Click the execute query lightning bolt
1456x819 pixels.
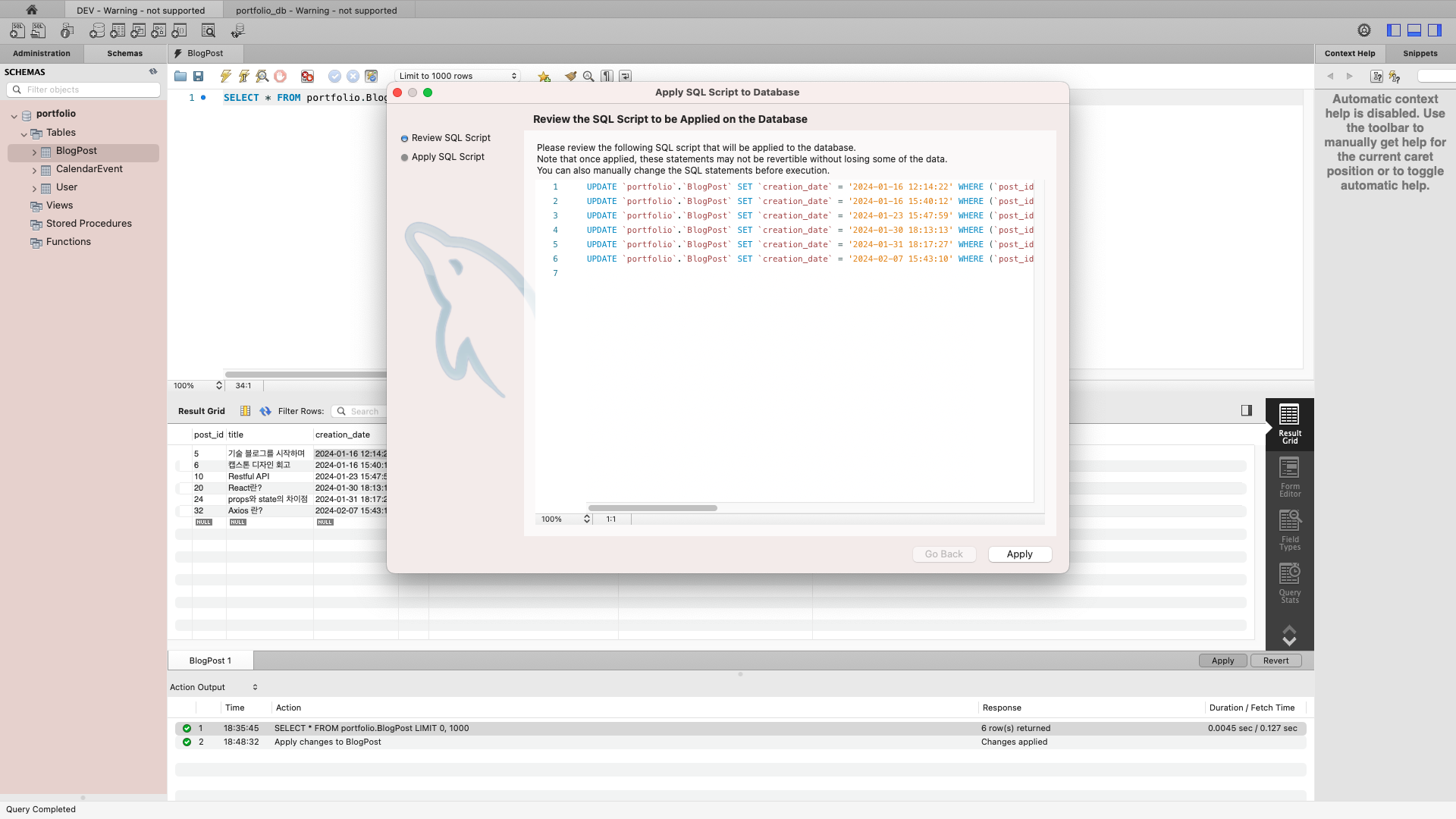click(225, 76)
